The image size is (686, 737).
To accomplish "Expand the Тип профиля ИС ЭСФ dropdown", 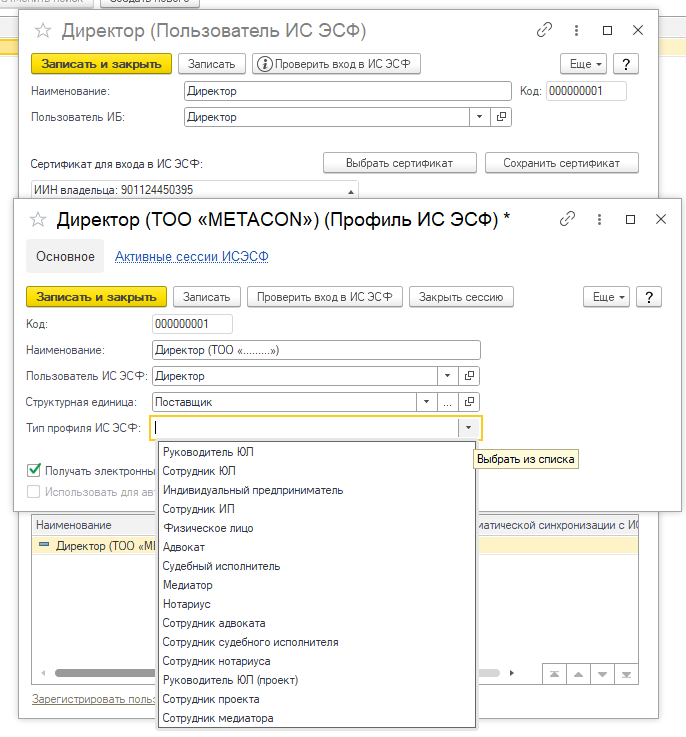I will (468, 428).
